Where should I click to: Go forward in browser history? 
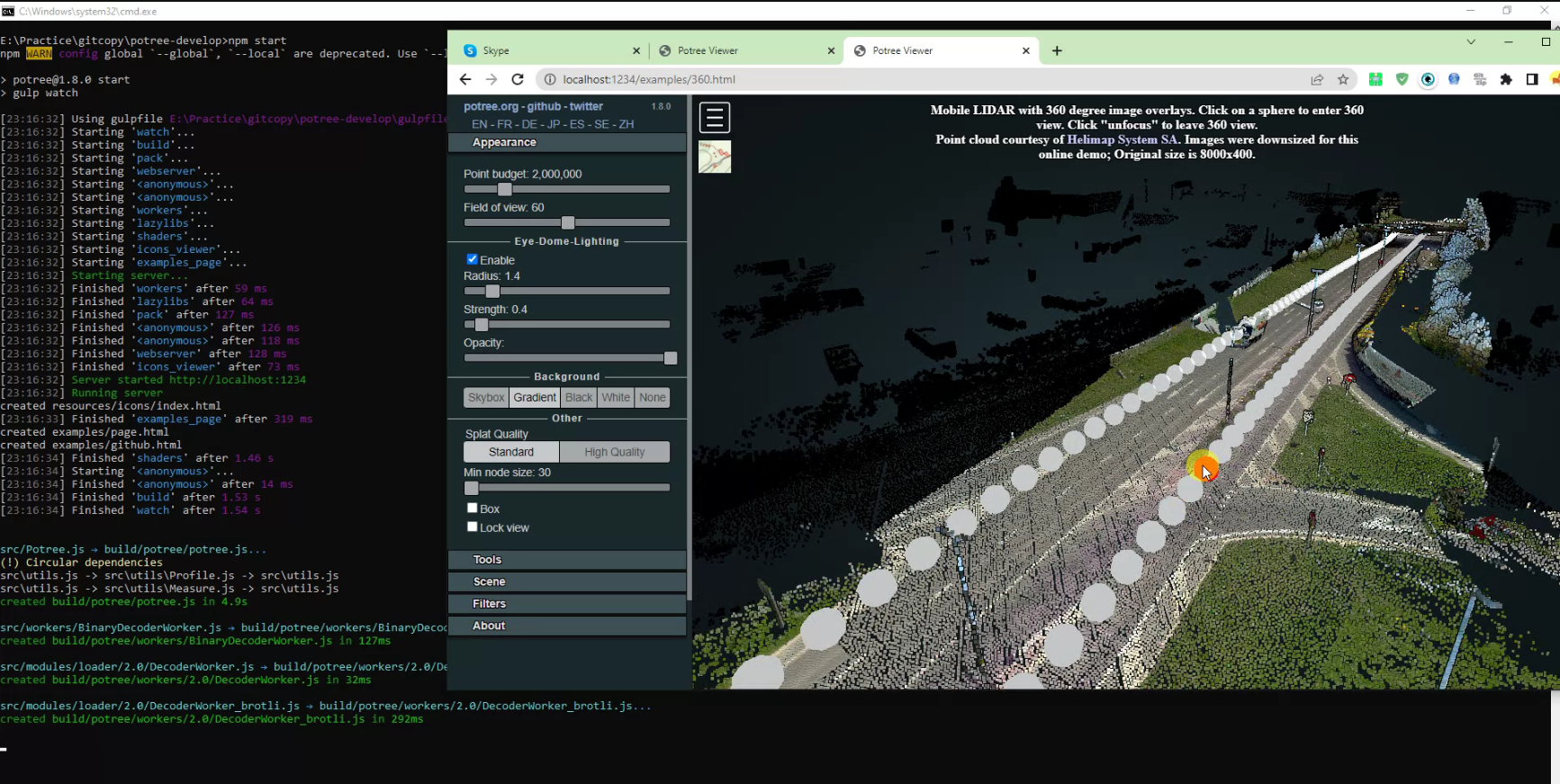coord(491,79)
